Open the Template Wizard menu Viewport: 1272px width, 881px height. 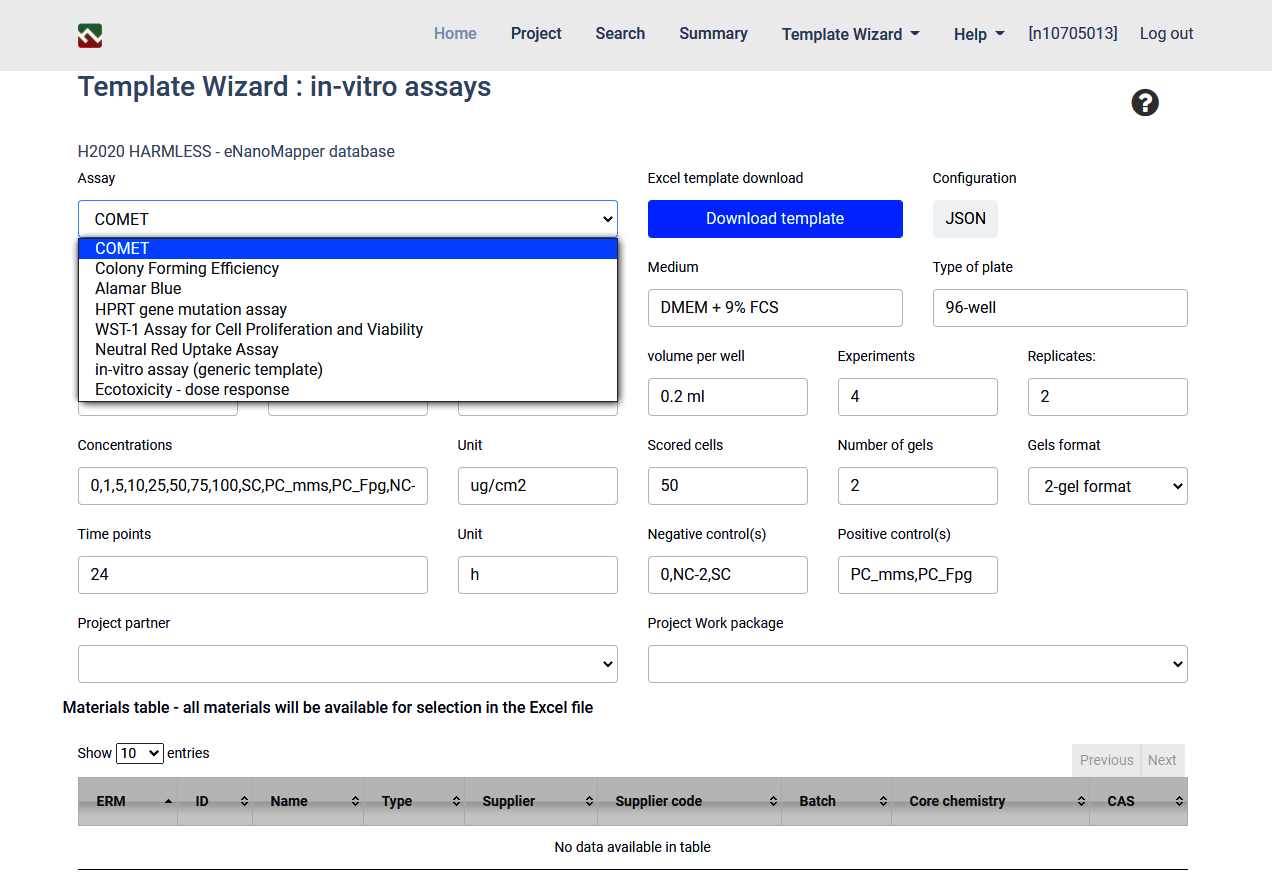tap(850, 34)
